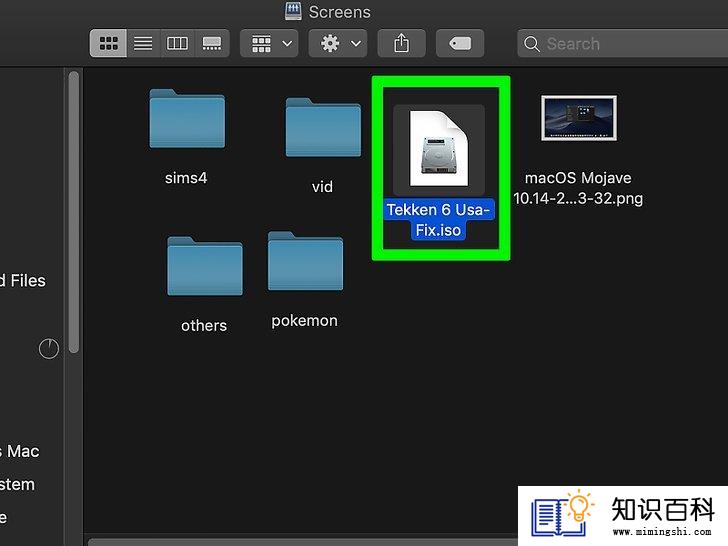Open the gear Action menu
This screenshot has height=546, width=728.
(338, 44)
